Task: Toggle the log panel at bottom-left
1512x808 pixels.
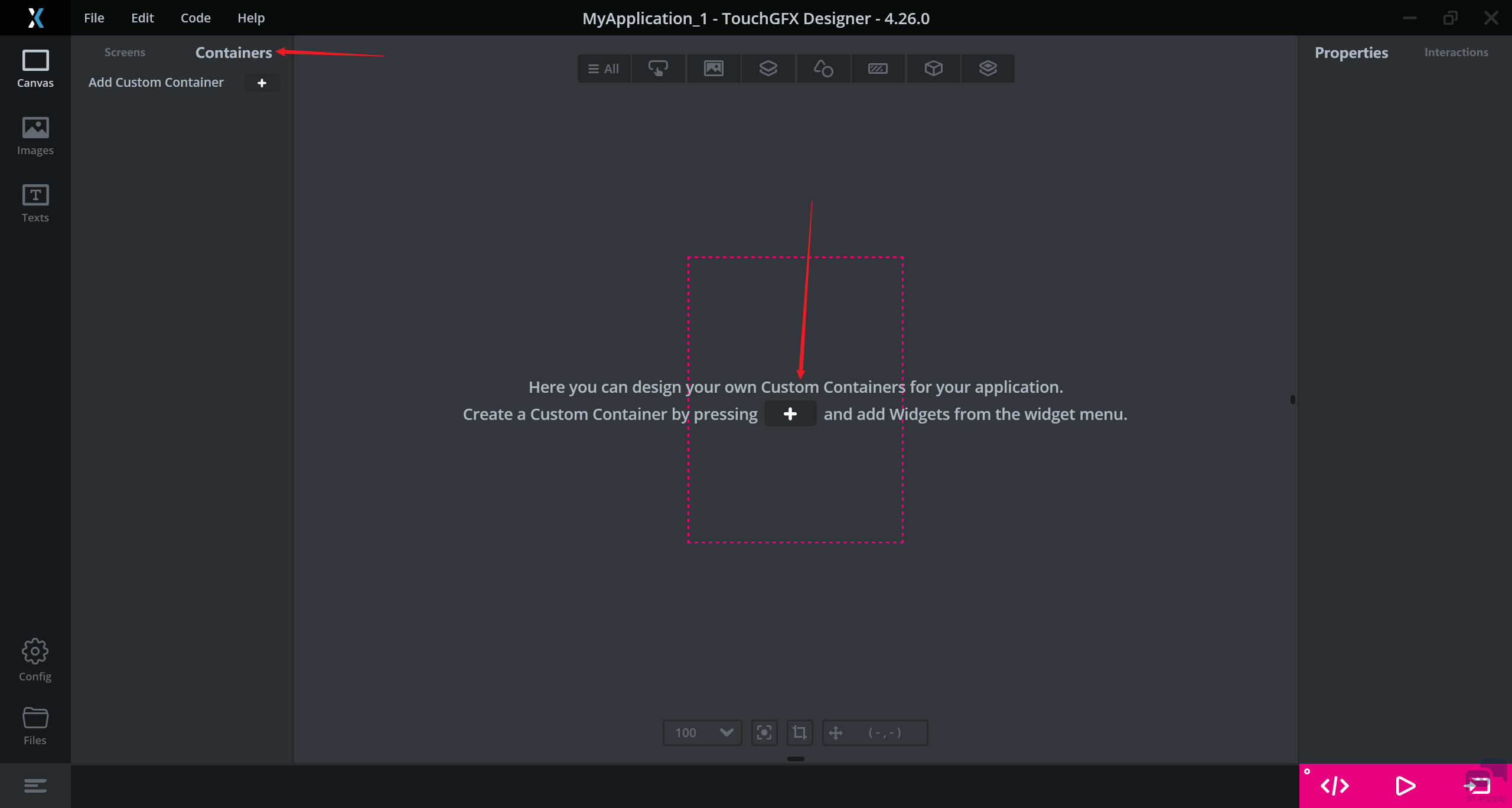Action: (x=35, y=786)
